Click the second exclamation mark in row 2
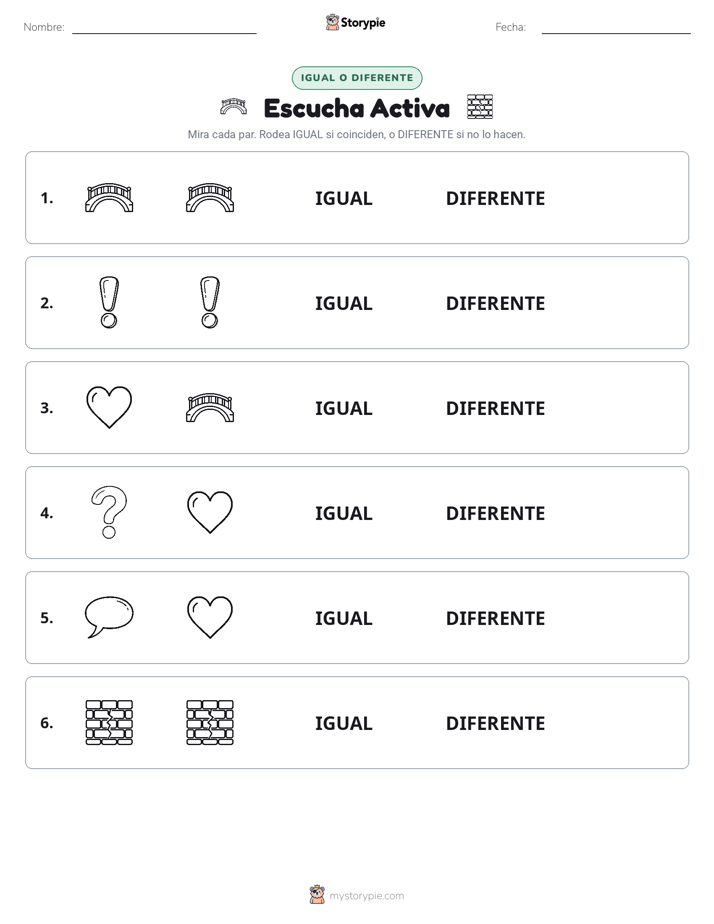 pos(210,302)
